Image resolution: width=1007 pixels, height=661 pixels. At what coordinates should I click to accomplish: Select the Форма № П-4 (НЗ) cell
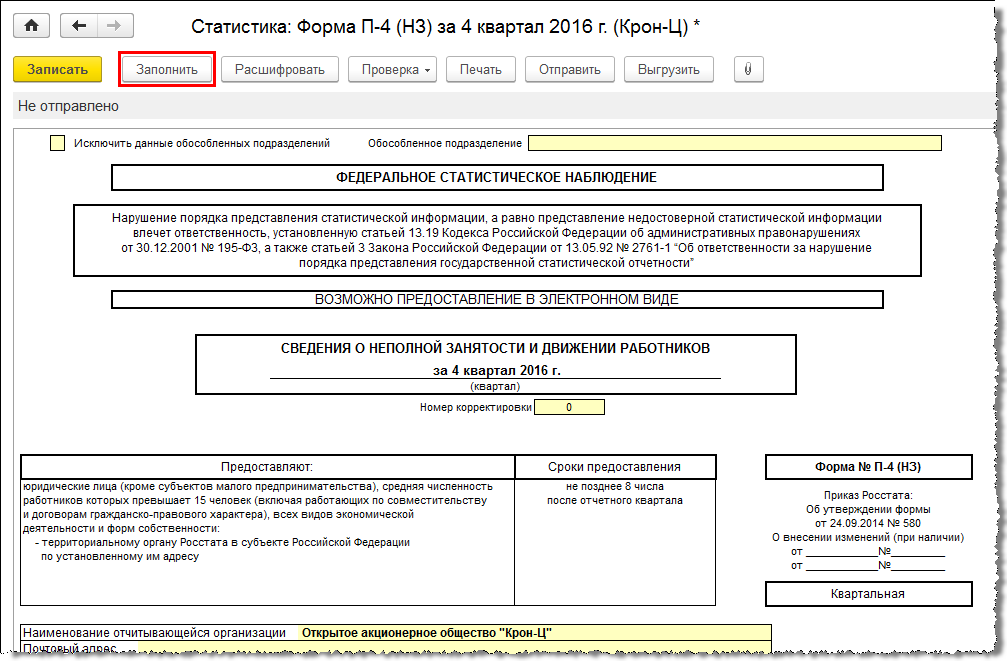(x=868, y=467)
